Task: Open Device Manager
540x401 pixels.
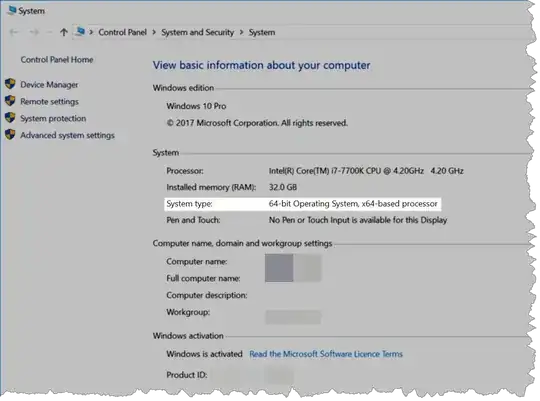Action: [x=49, y=85]
